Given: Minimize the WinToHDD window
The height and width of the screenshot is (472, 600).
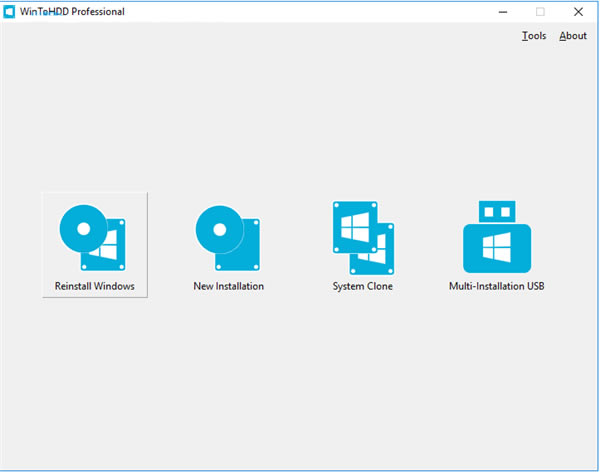Looking at the screenshot, I should click(503, 12).
